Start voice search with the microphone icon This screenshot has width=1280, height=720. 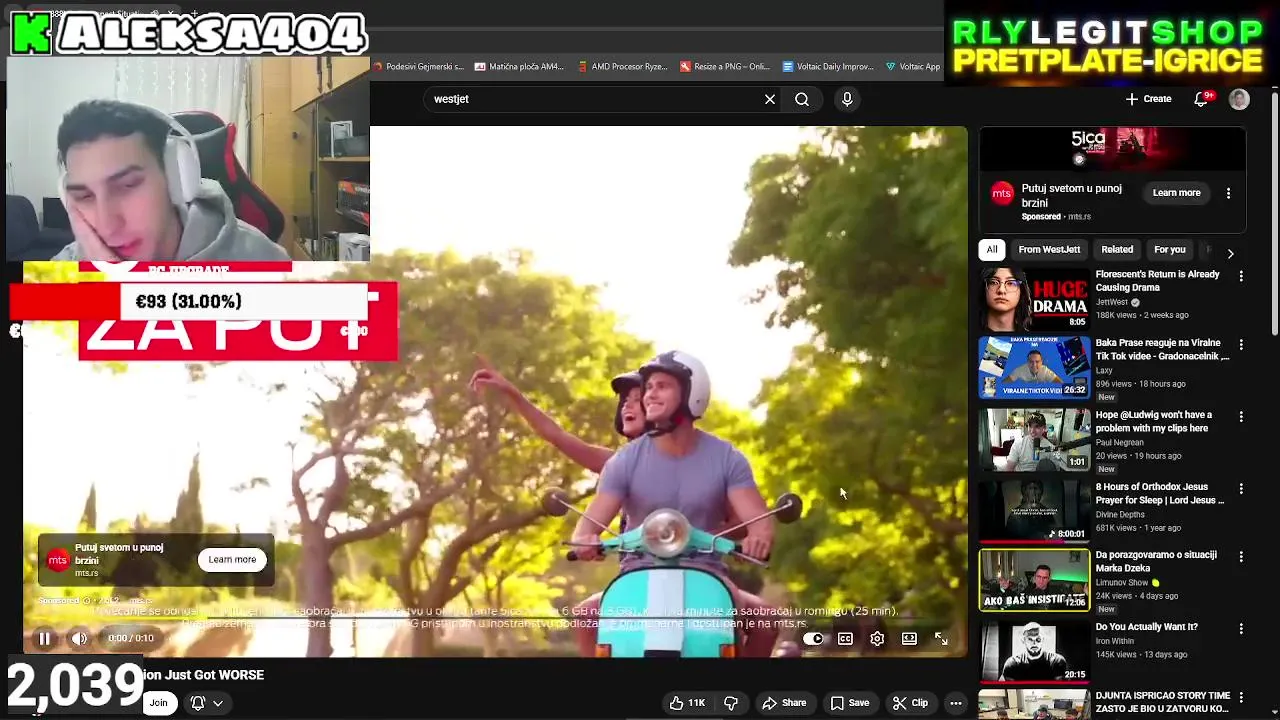[x=847, y=99]
